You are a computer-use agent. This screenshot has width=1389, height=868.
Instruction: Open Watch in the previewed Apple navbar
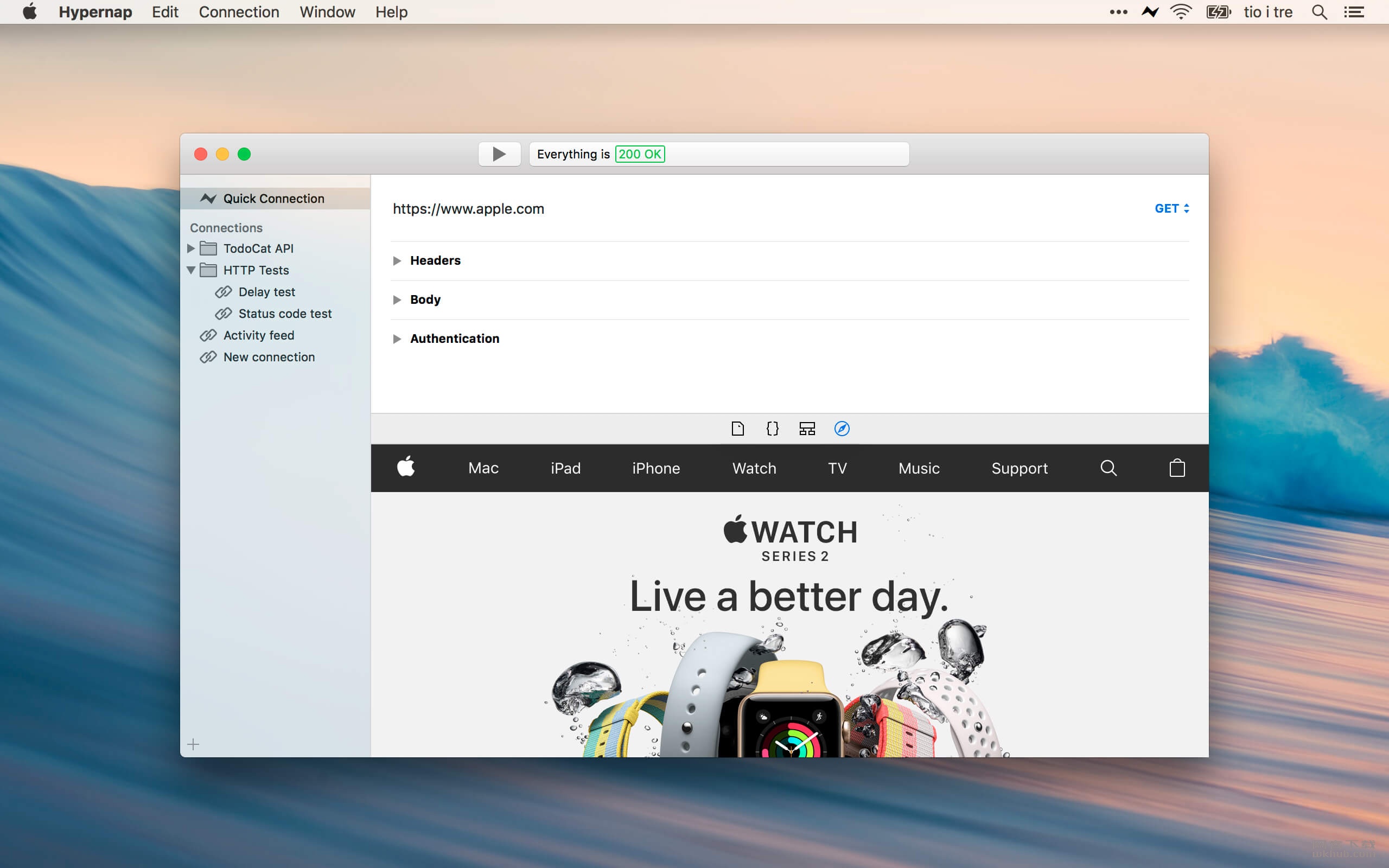click(x=754, y=468)
